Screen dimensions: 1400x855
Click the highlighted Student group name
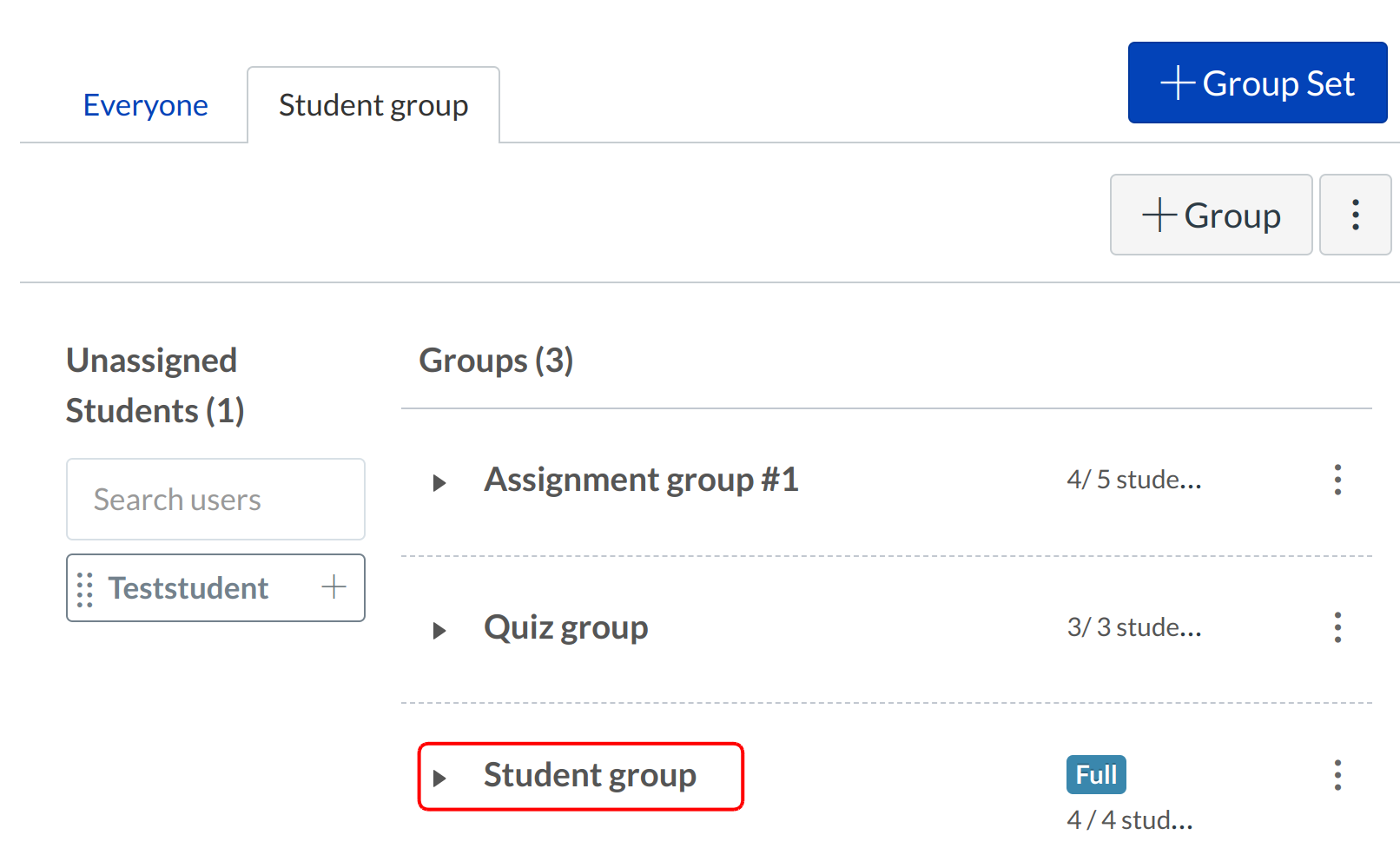[x=590, y=775]
